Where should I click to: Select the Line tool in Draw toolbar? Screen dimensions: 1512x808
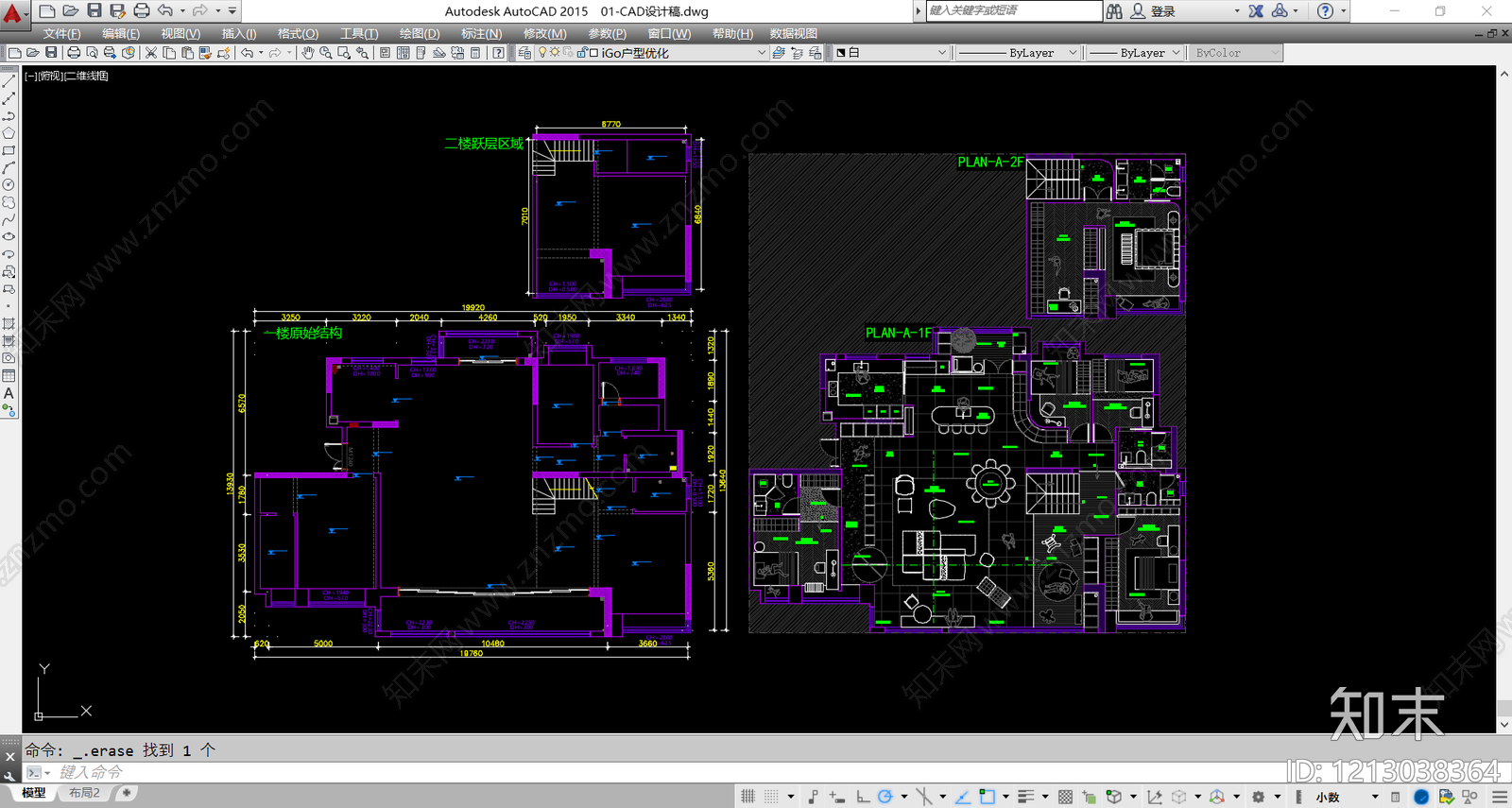tap(9, 81)
